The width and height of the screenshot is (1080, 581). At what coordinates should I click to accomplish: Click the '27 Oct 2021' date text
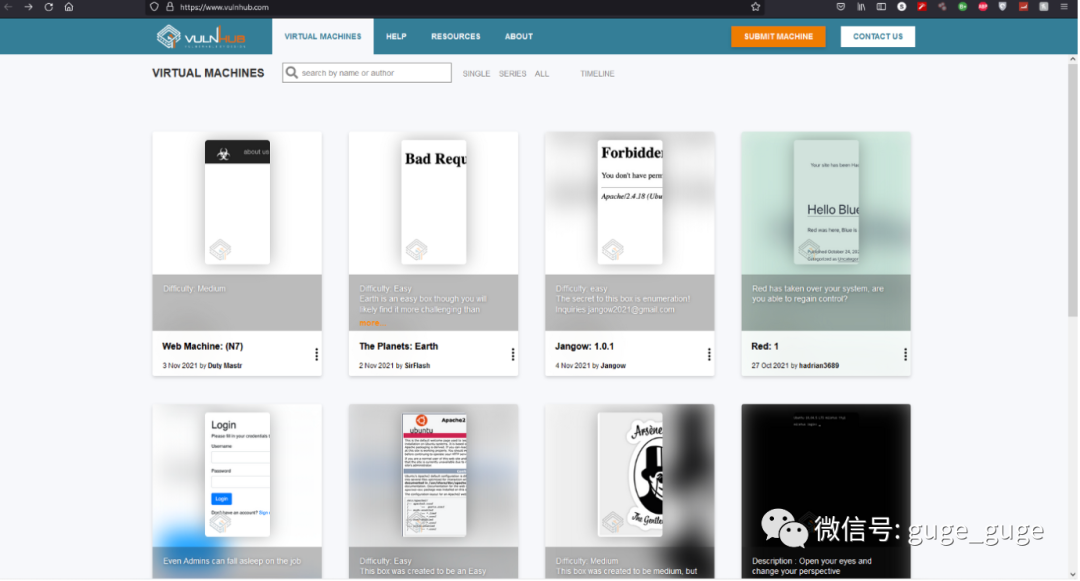pos(769,366)
